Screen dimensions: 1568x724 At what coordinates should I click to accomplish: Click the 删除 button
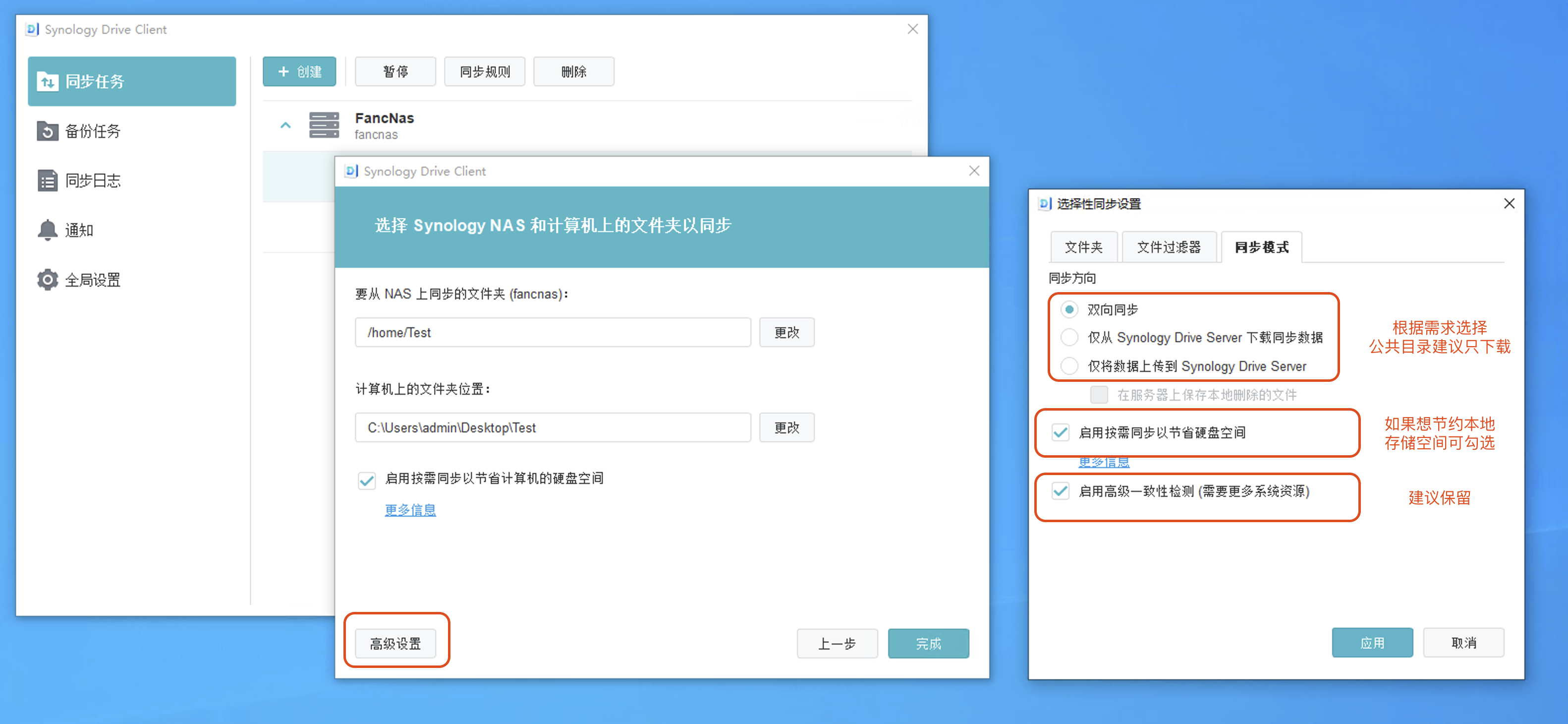[x=573, y=71]
